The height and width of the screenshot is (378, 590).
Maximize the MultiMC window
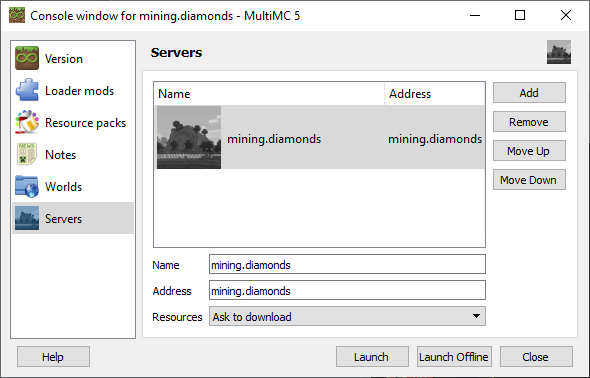click(520, 15)
